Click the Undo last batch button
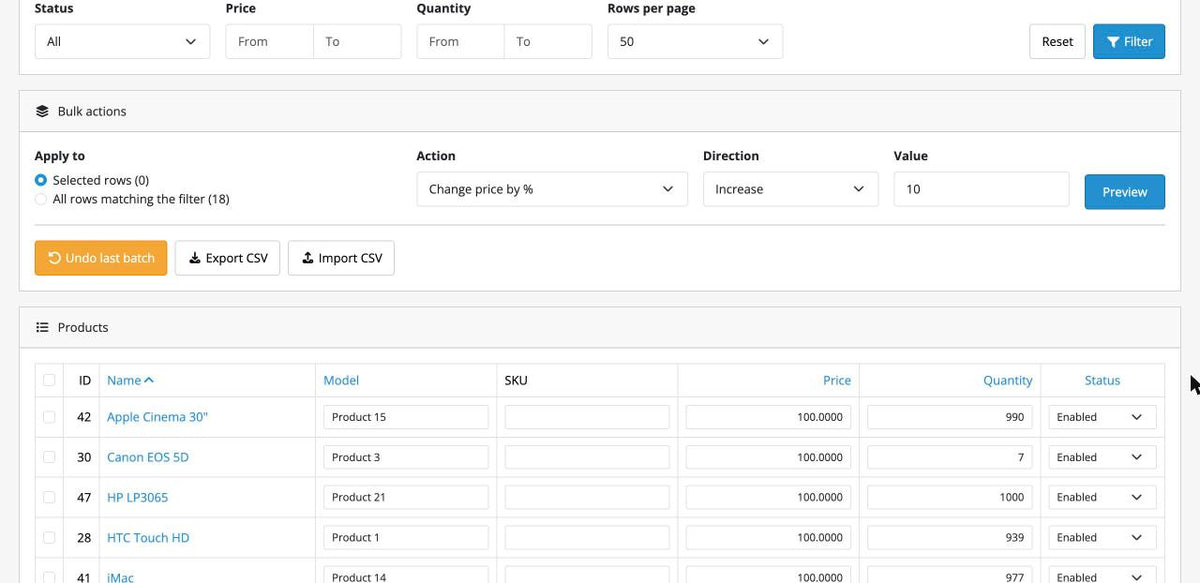 pyautogui.click(x=101, y=258)
